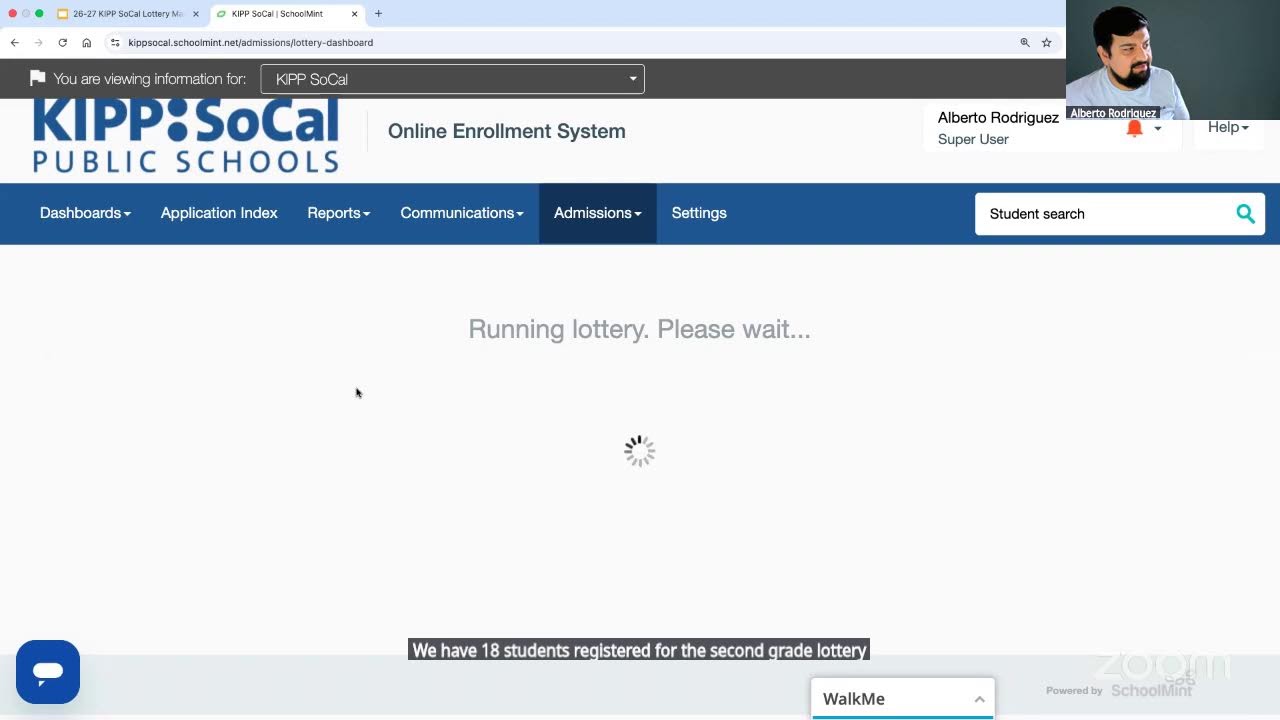Image resolution: width=1280 pixels, height=720 pixels.
Task: Go to Settings page
Action: (x=699, y=213)
